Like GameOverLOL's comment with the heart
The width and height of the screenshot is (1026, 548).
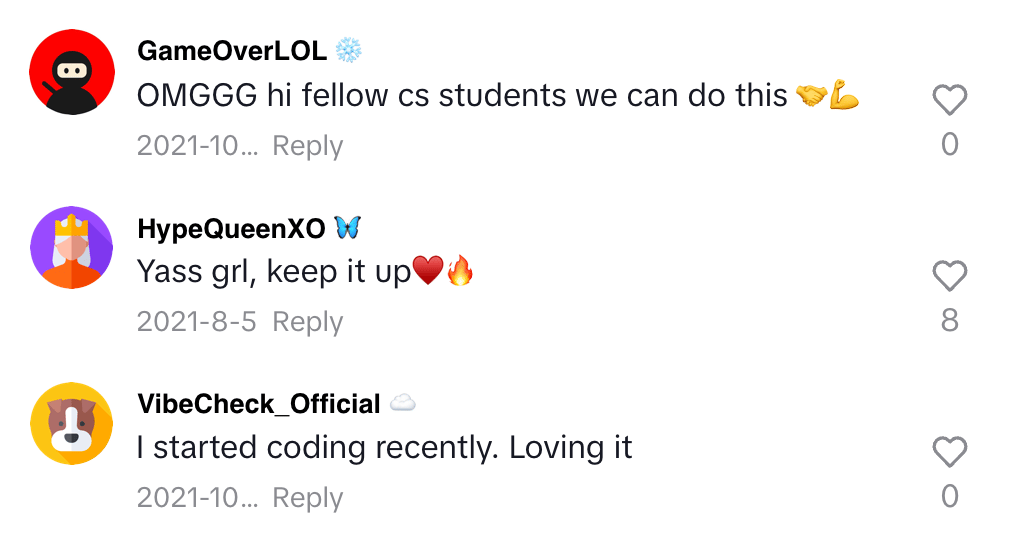point(949,100)
